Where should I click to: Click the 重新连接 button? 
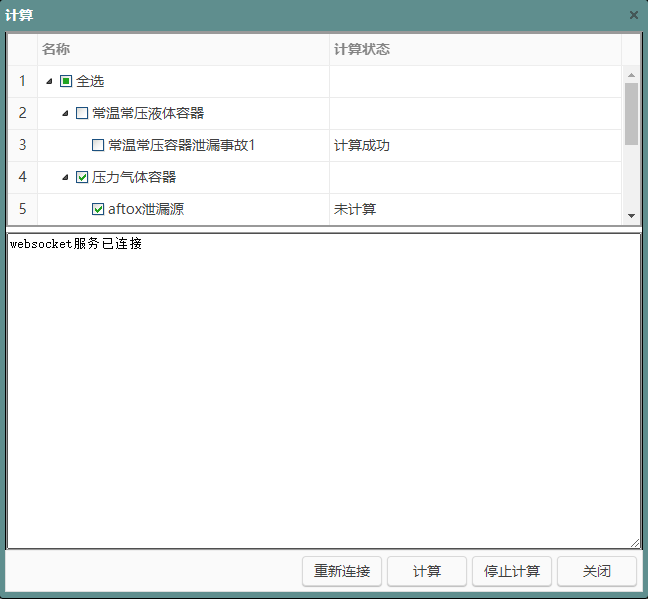(x=342, y=571)
